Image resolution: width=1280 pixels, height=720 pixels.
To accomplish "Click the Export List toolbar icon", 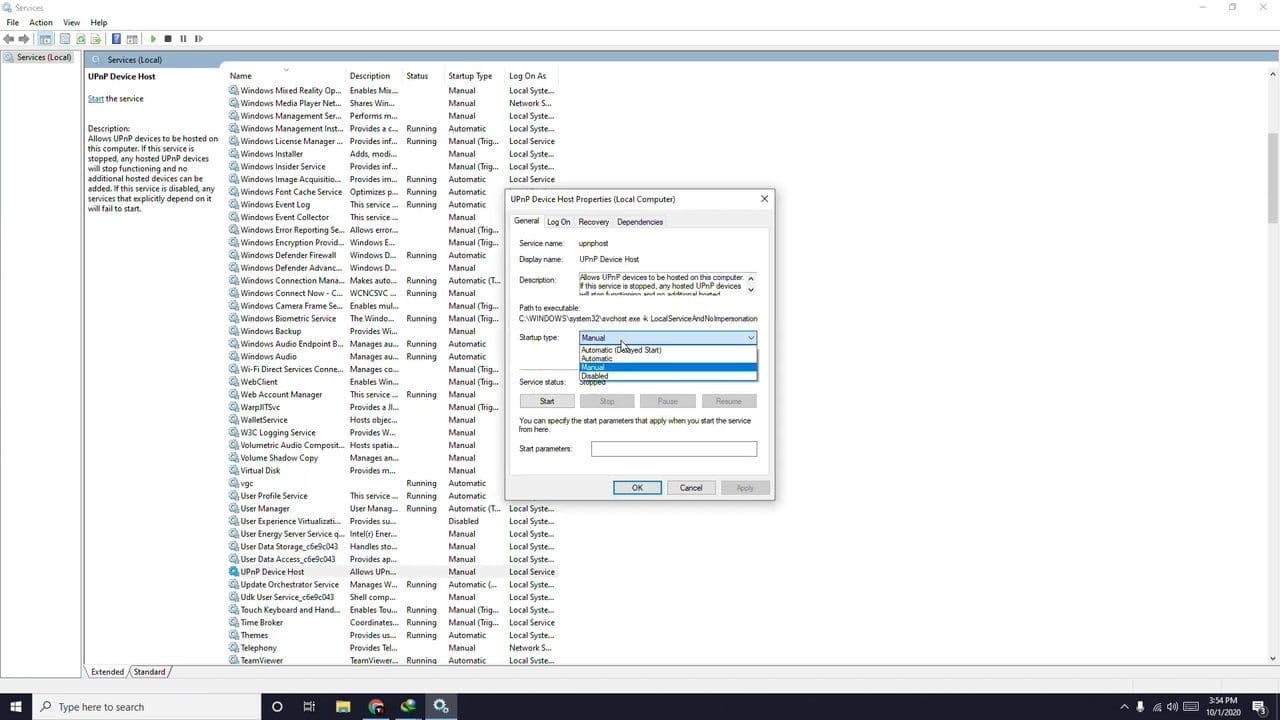I will pos(96,39).
